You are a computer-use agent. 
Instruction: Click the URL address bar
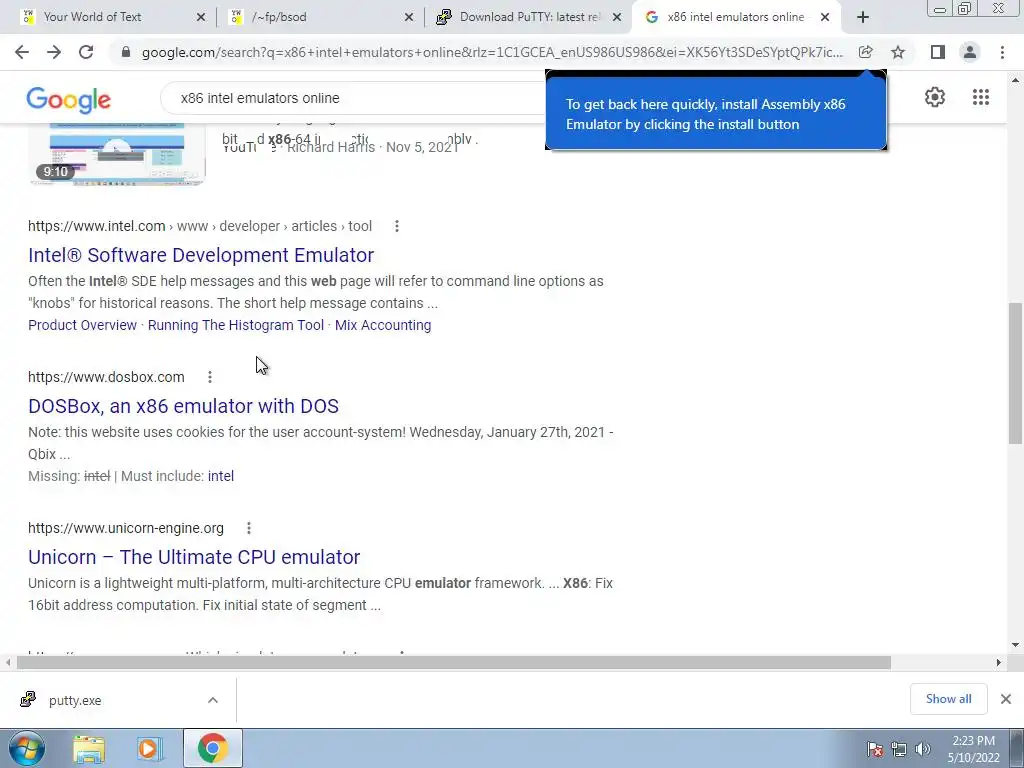[492, 52]
